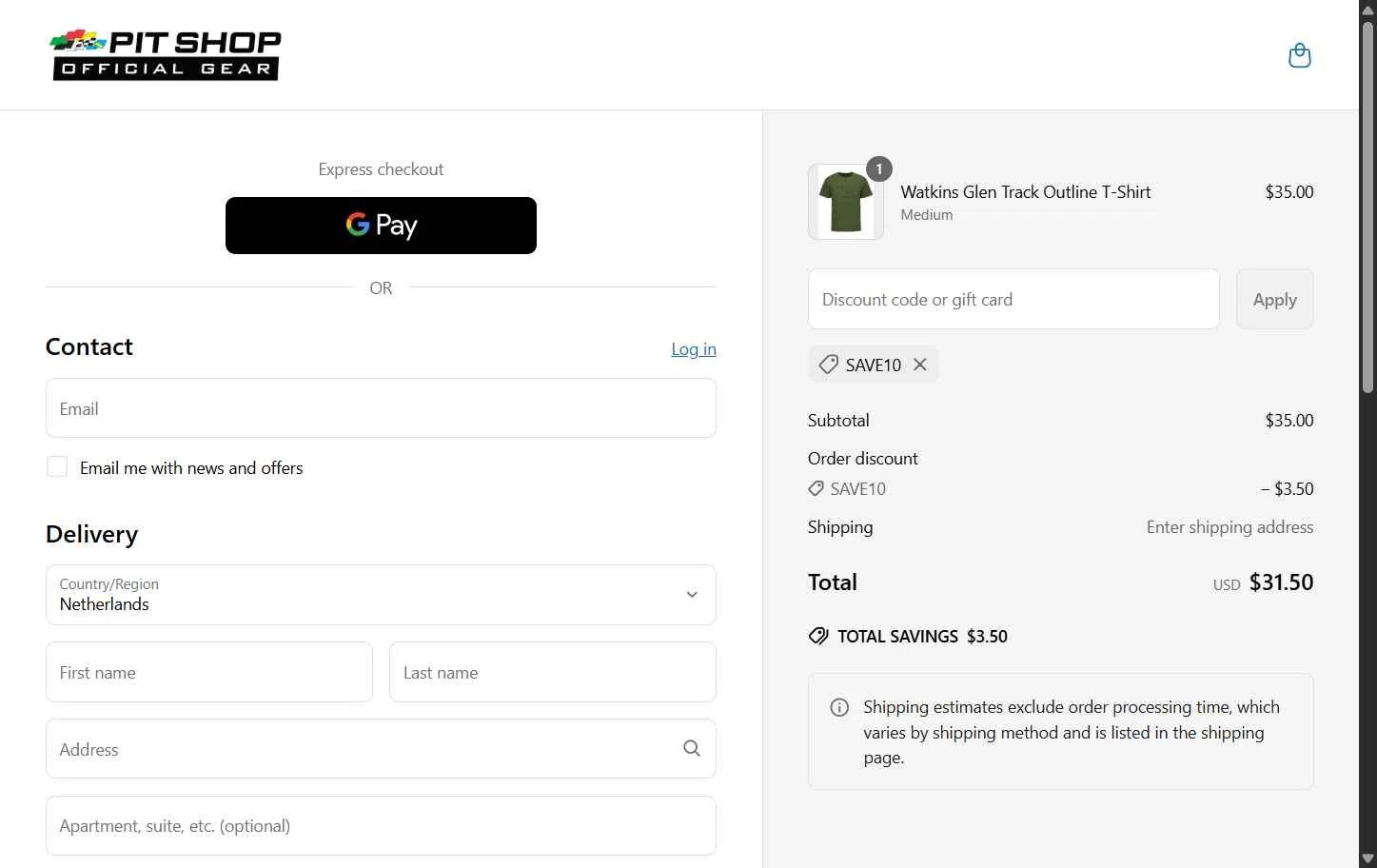Image resolution: width=1377 pixels, height=868 pixels.
Task: Focus the First name field
Action: click(x=209, y=672)
